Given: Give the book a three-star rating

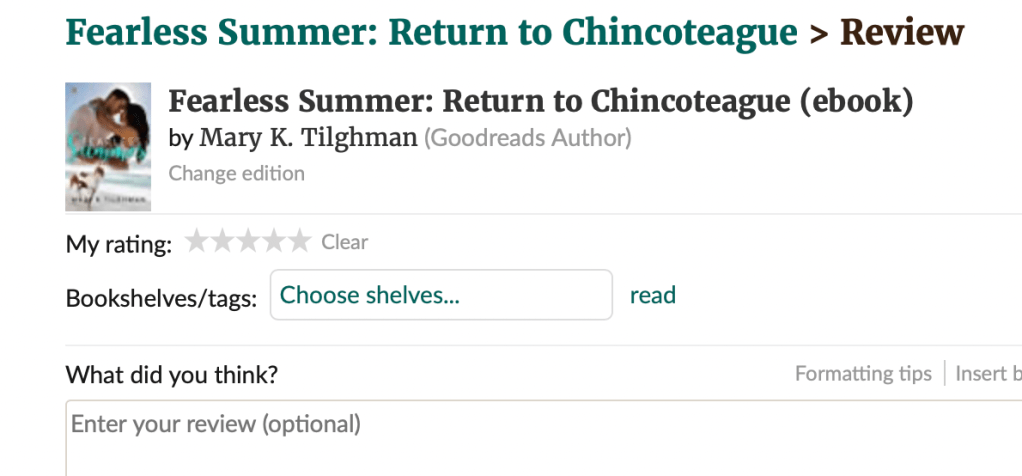Looking at the screenshot, I should [248, 241].
